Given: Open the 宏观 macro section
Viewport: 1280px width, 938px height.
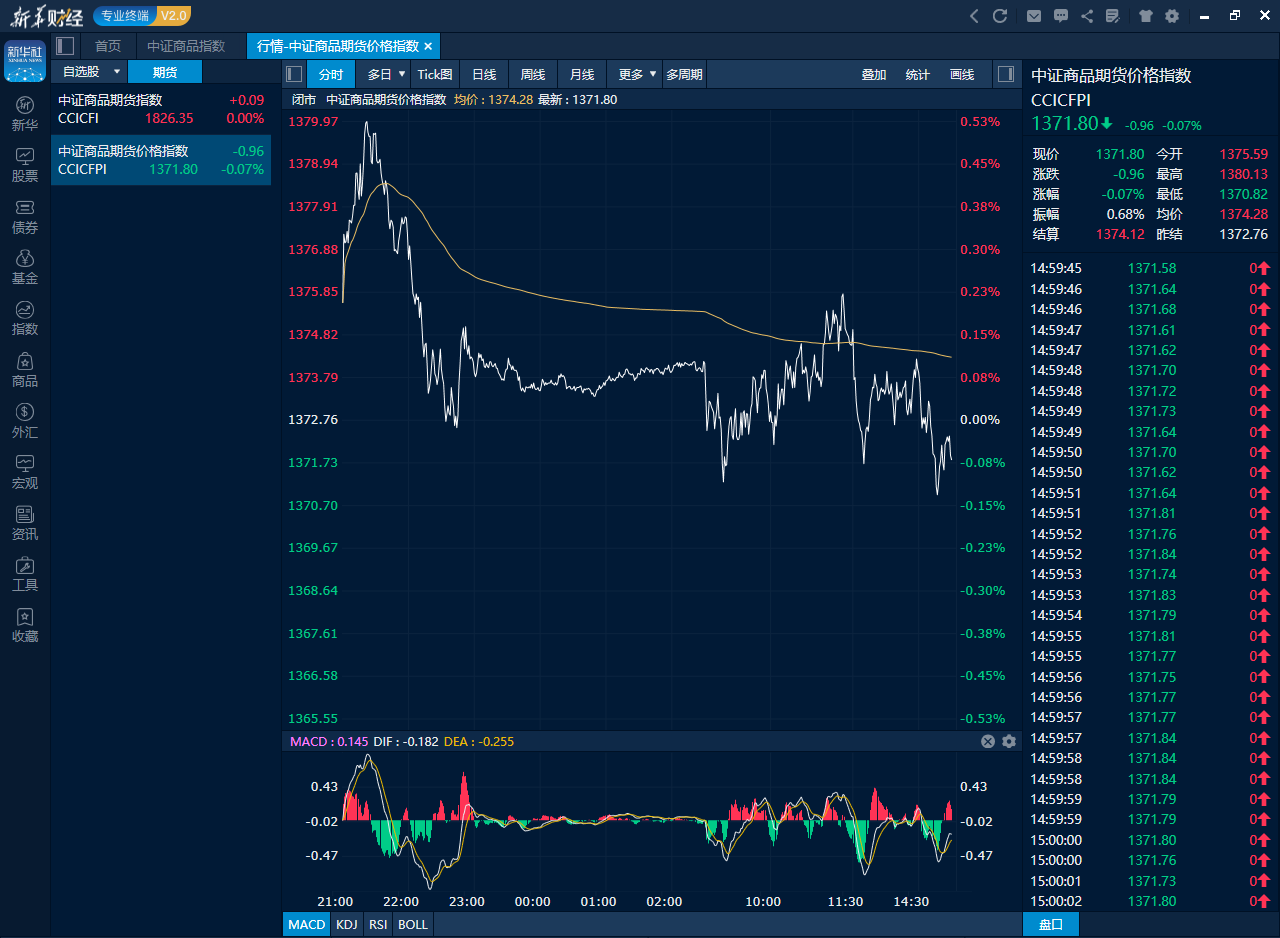Looking at the screenshot, I should tap(25, 472).
